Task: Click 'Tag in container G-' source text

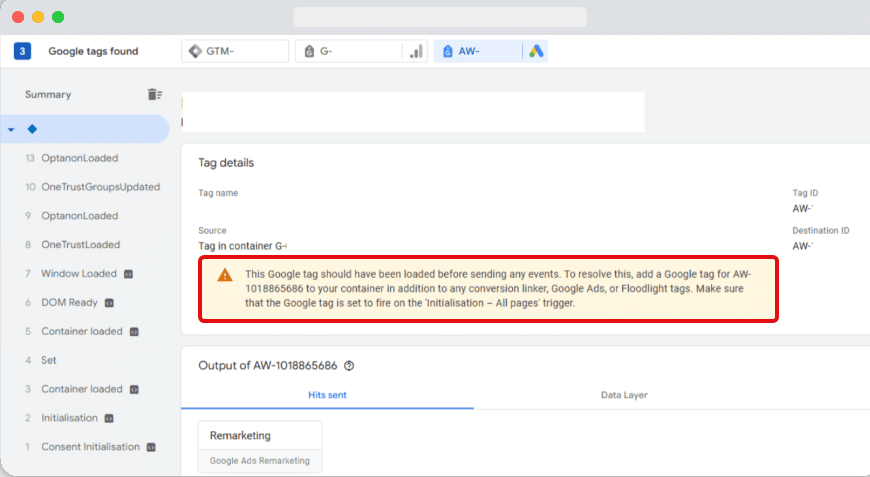Action: click(x=242, y=246)
